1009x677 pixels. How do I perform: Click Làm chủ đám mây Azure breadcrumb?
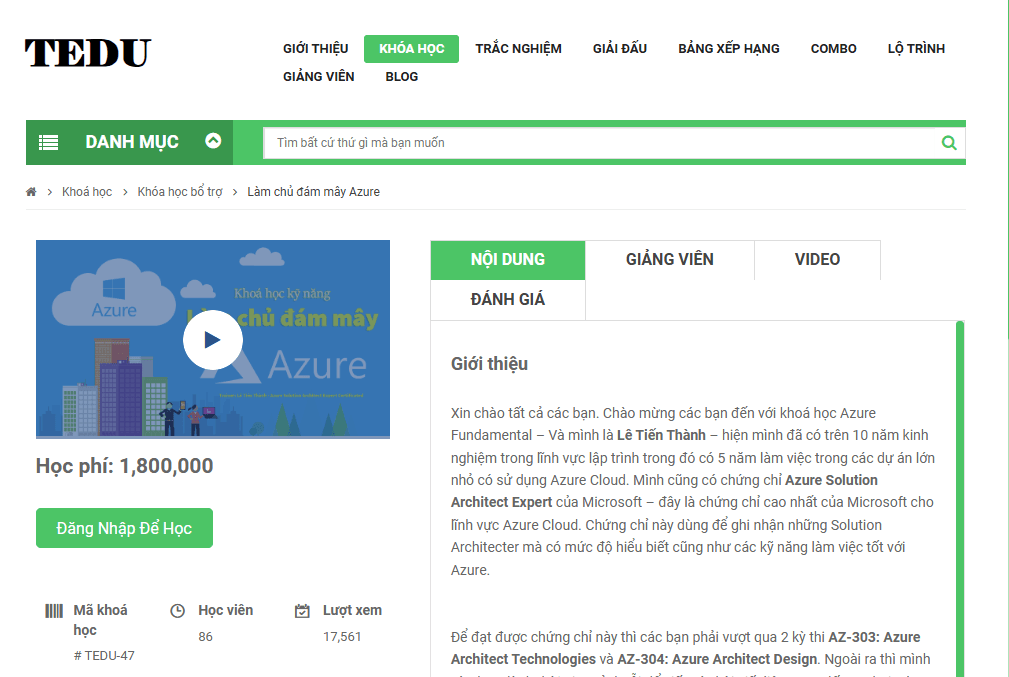point(313,192)
